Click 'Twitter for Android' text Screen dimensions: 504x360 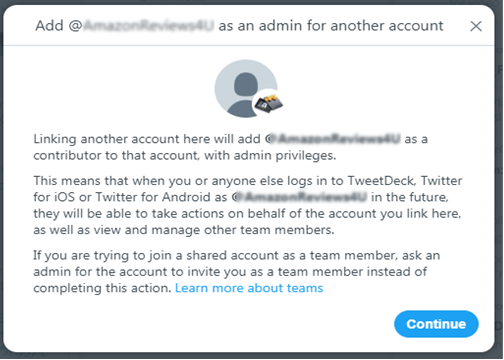161,197
